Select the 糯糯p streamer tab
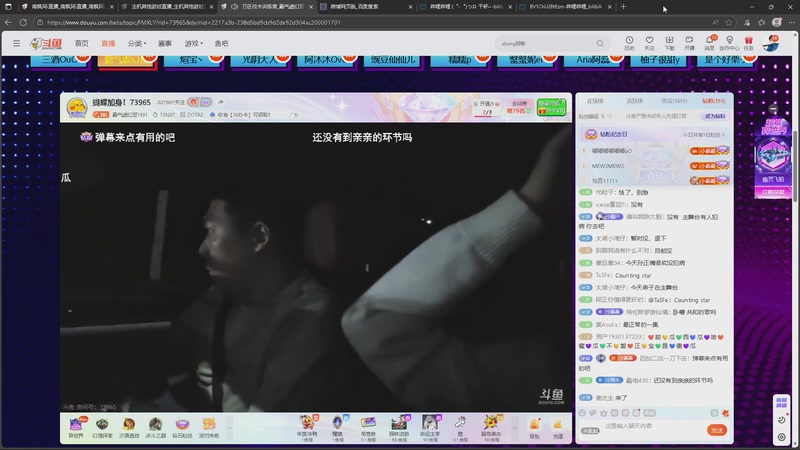800x450 pixels. click(460, 61)
